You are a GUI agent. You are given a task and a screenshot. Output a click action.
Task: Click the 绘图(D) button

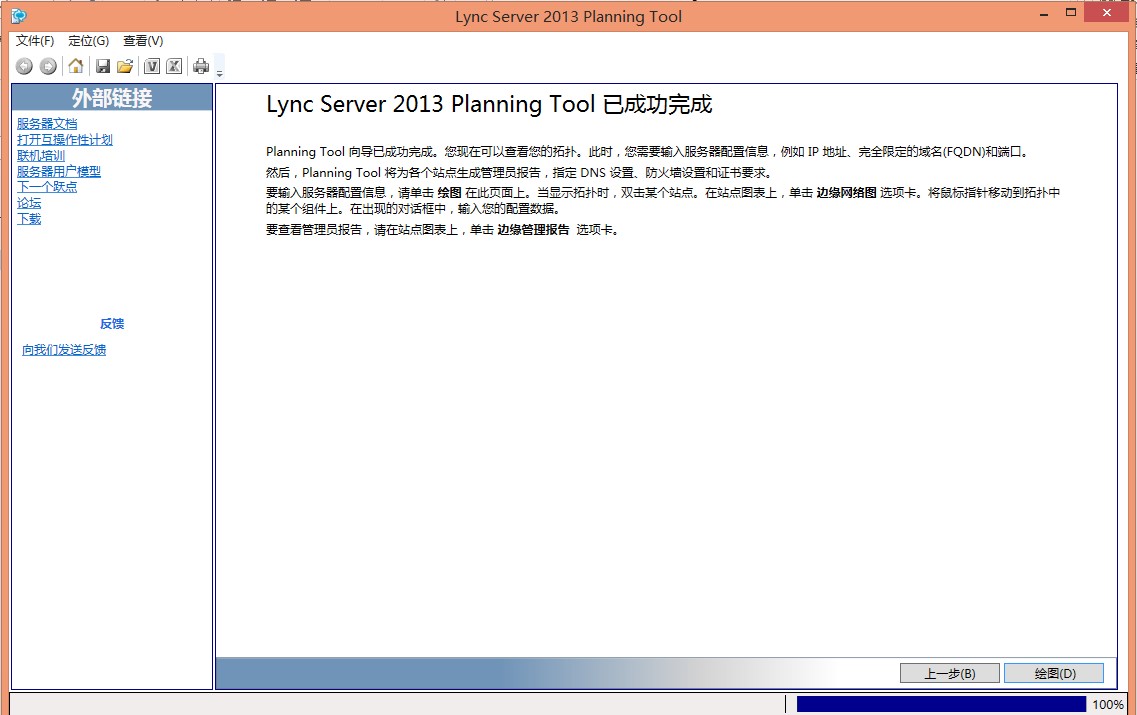[x=1054, y=673]
